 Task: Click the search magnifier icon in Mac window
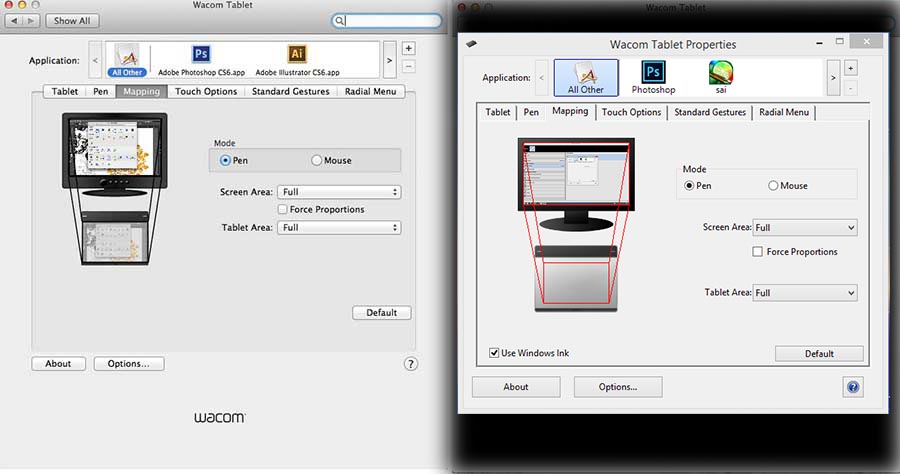pos(339,21)
